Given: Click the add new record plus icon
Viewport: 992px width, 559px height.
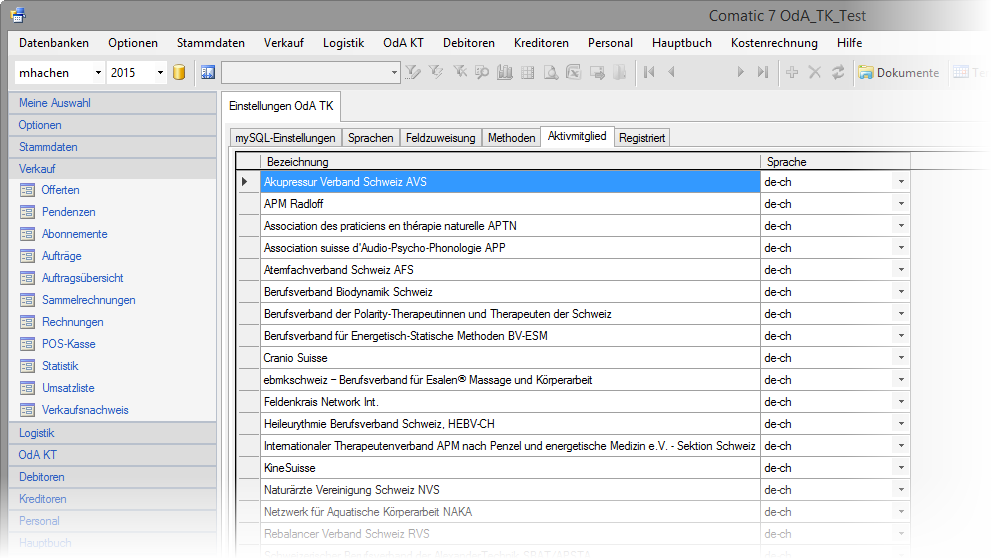Looking at the screenshot, I should tap(792, 72).
